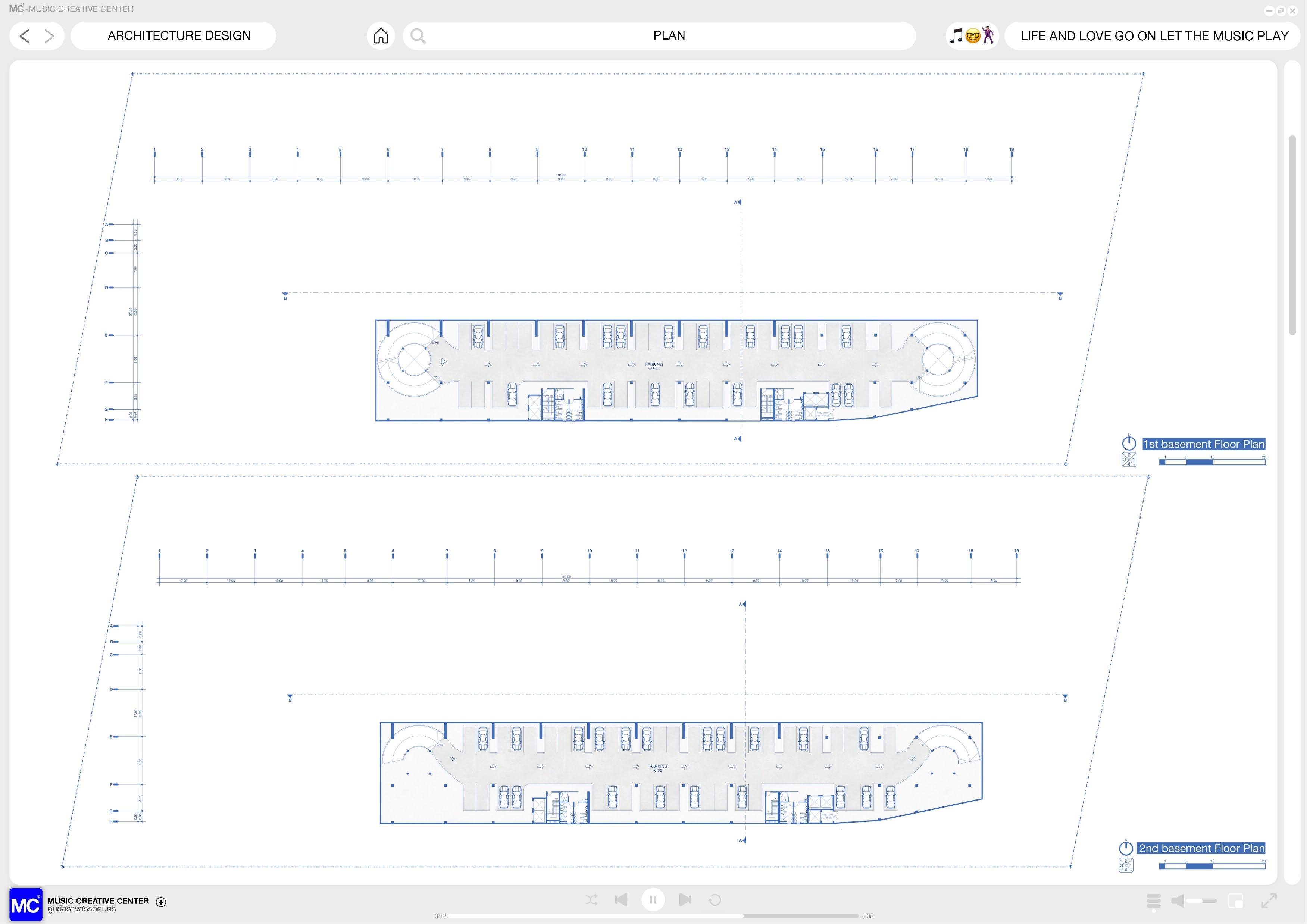Image resolution: width=1307 pixels, height=924 pixels.
Task: Open the Architecture Design tab
Action: click(179, 36)
